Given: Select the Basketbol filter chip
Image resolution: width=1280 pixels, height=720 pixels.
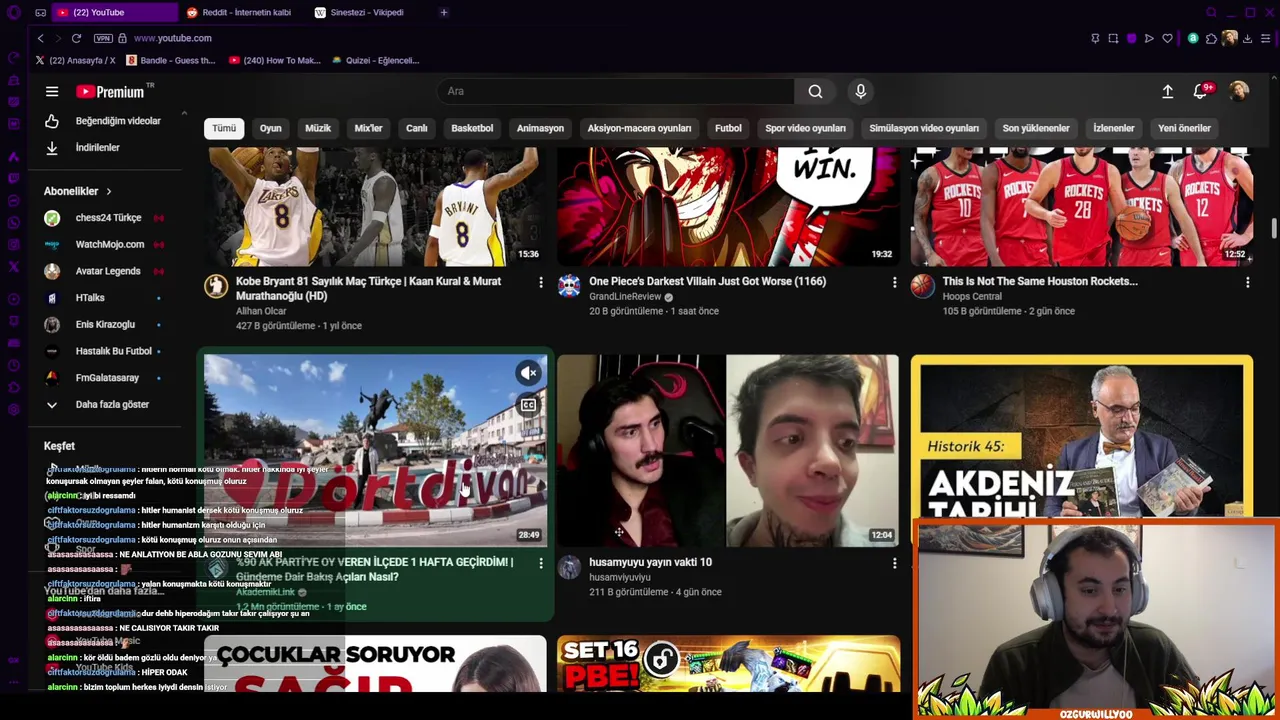Looking at the screenshot, I should click(x=472, y=128).
